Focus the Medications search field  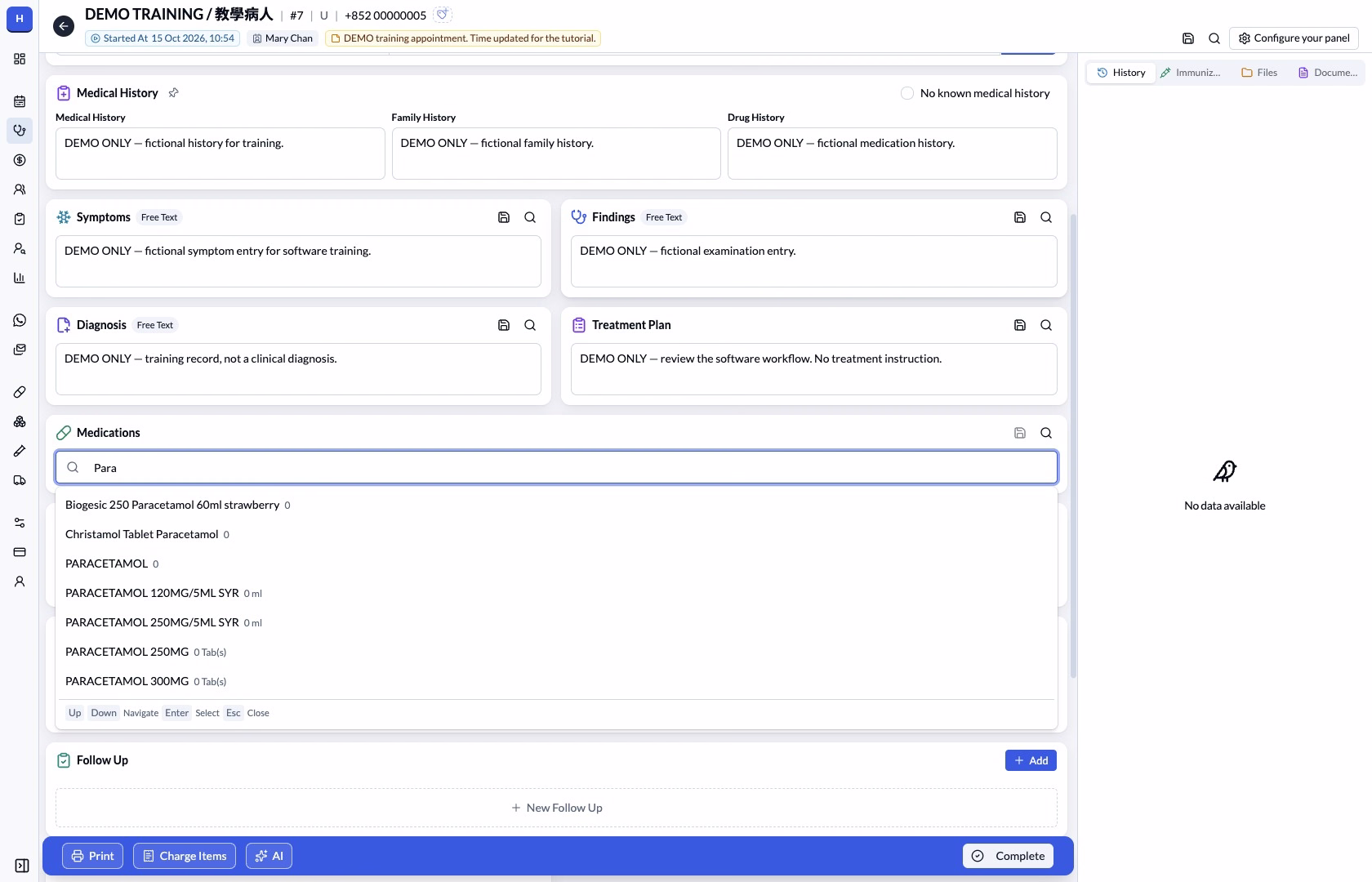click(x=556, y=468)
